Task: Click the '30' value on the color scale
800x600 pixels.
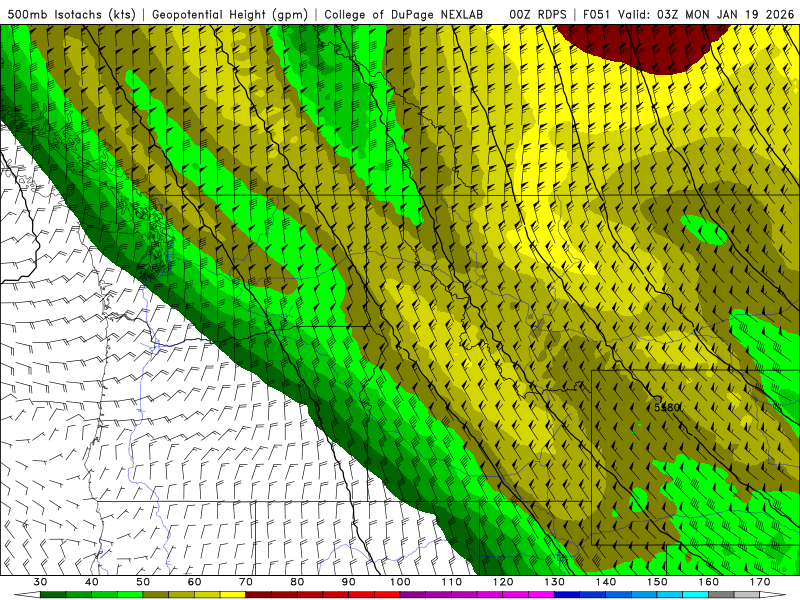Action: tap(40, 582)
